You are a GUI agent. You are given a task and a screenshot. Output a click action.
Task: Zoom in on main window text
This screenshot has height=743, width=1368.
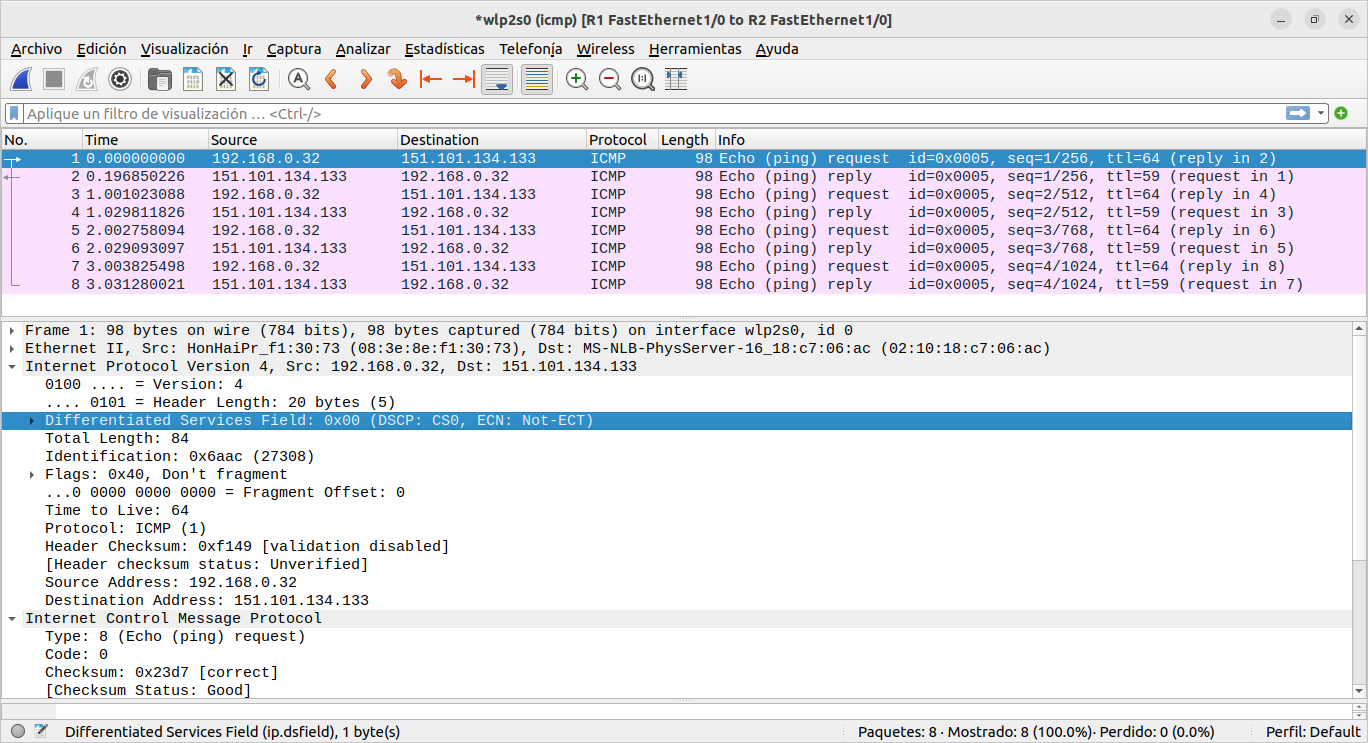(577, 79)
